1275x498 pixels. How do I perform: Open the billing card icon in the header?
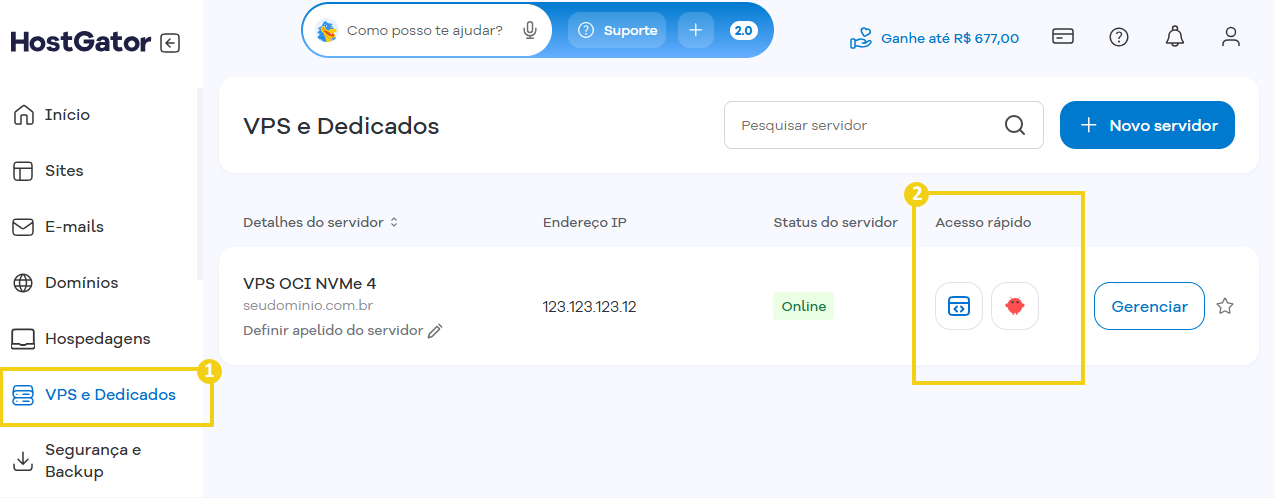1063,37
